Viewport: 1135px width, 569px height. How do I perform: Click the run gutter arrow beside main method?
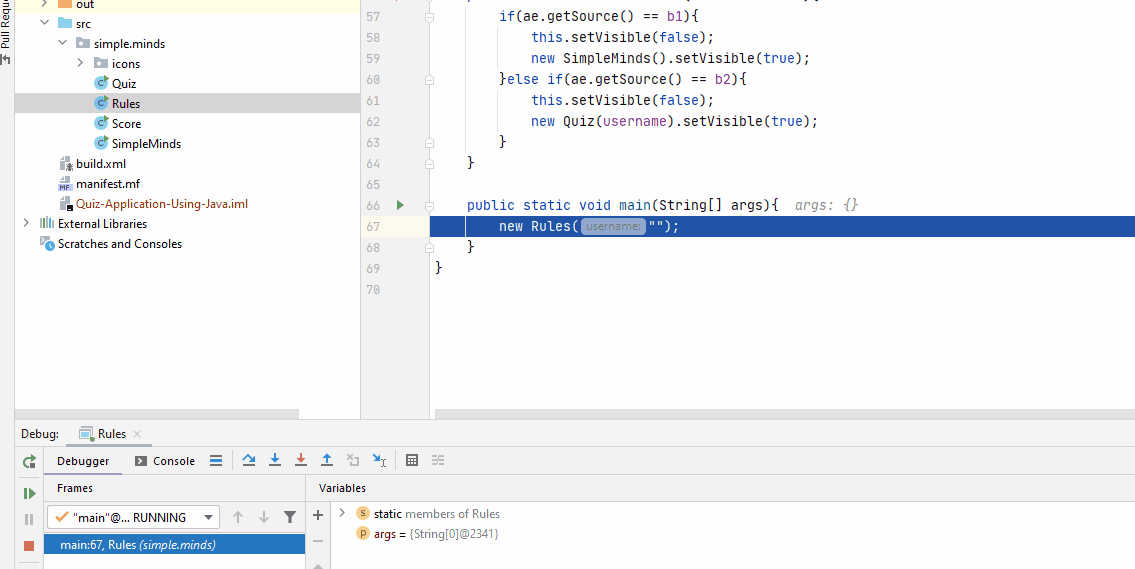[400, 205]
